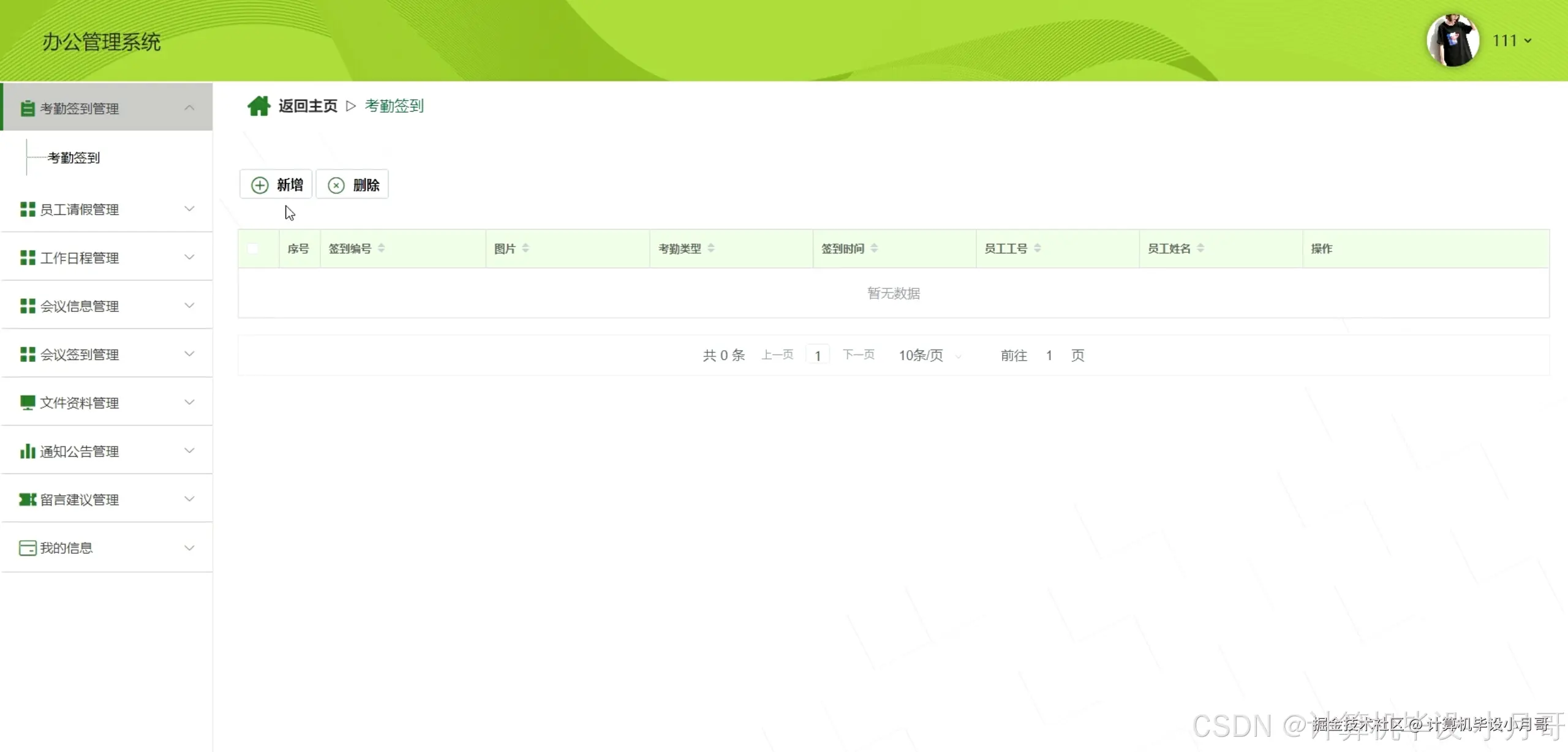Click the clipboard icon beside 考勤签到管理

pyautogui.click(x=27, y=108)
